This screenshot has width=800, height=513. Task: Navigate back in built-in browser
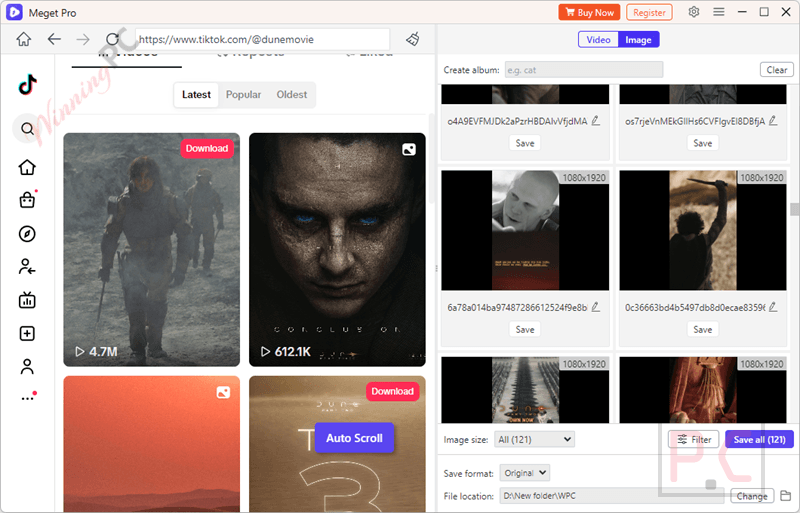[x=54, y=39]
